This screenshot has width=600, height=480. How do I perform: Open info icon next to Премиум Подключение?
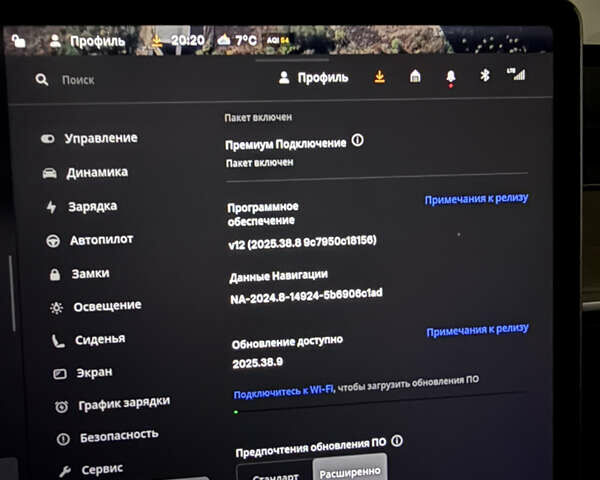point(358,140)
